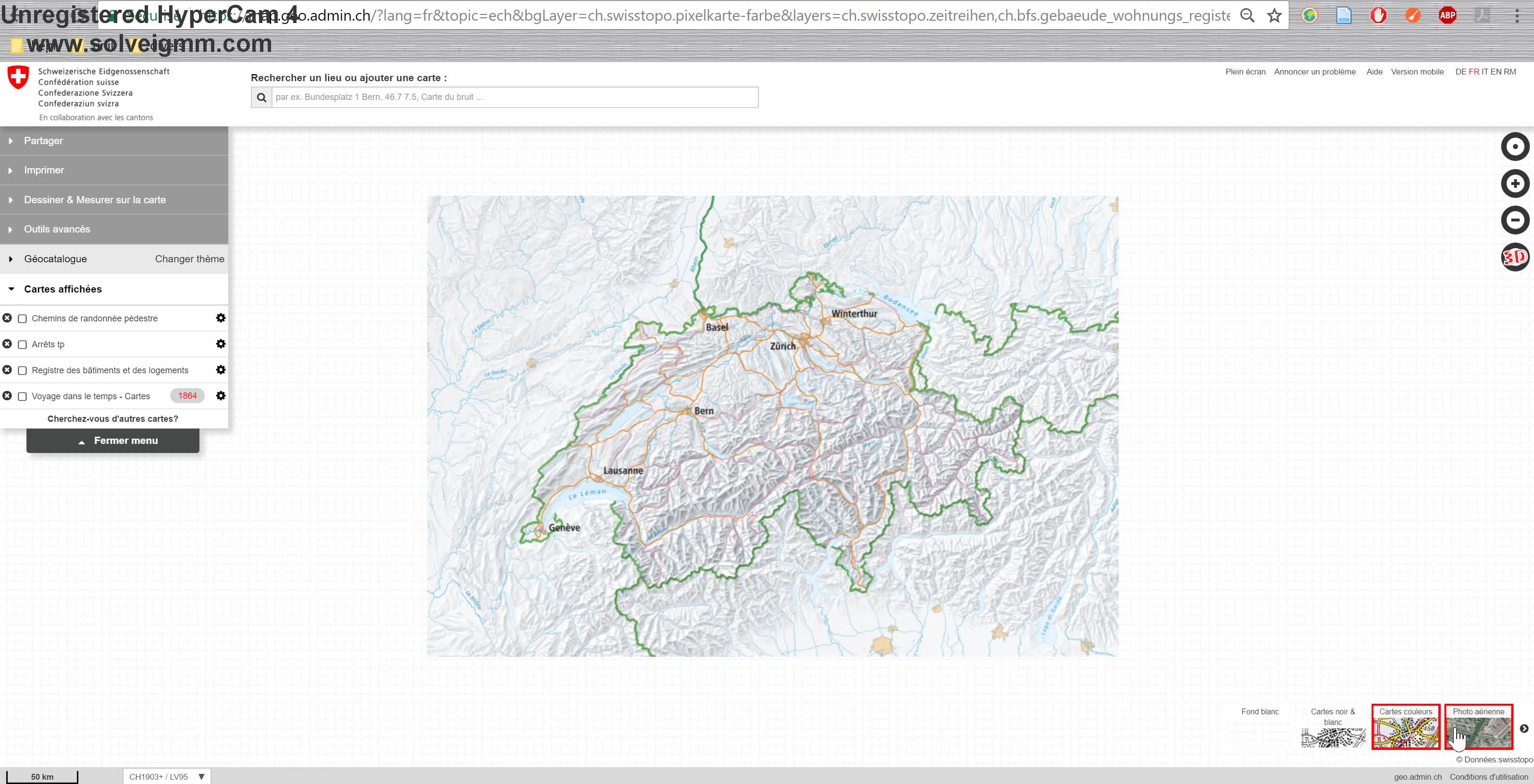Bookmark page with the star icon
The width and height of the screenshot is (1534, 784).
pos(1274,15)
